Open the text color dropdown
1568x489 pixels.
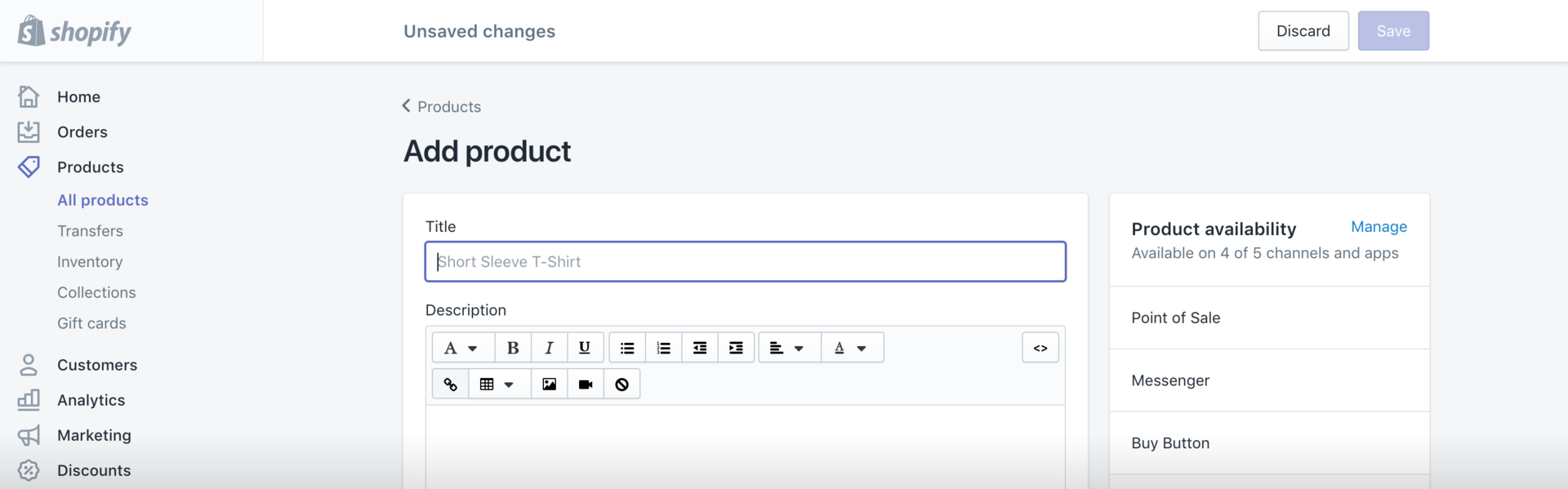tap(850, 348)
